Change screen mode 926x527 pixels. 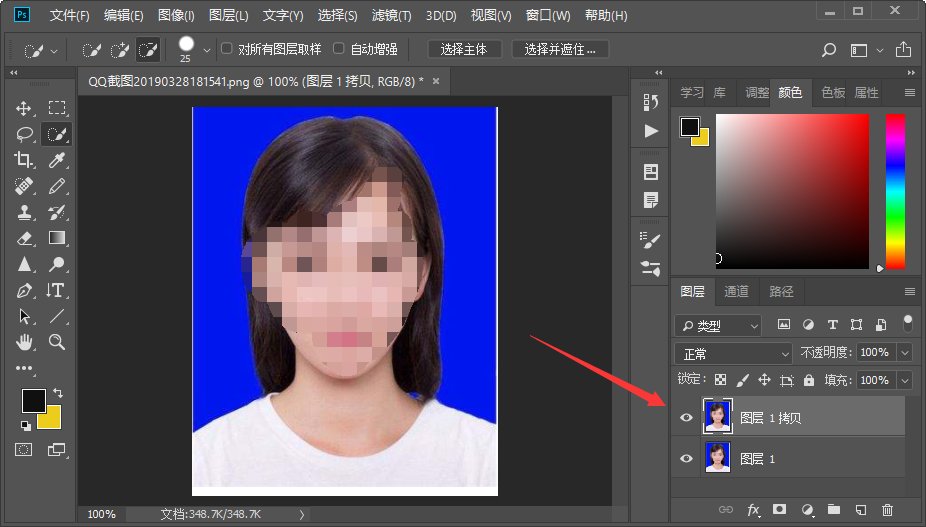(57, 450)
